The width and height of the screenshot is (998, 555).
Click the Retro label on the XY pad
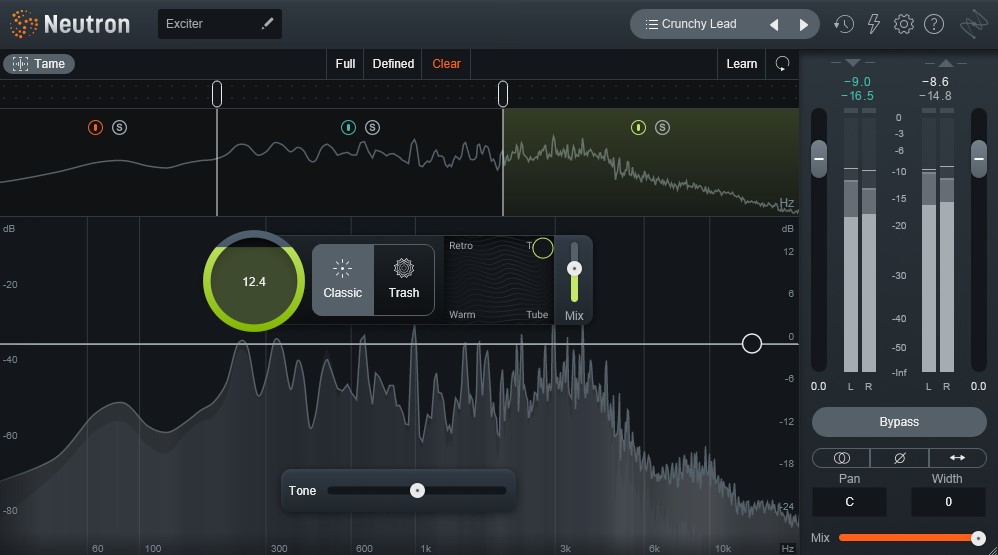461,246
